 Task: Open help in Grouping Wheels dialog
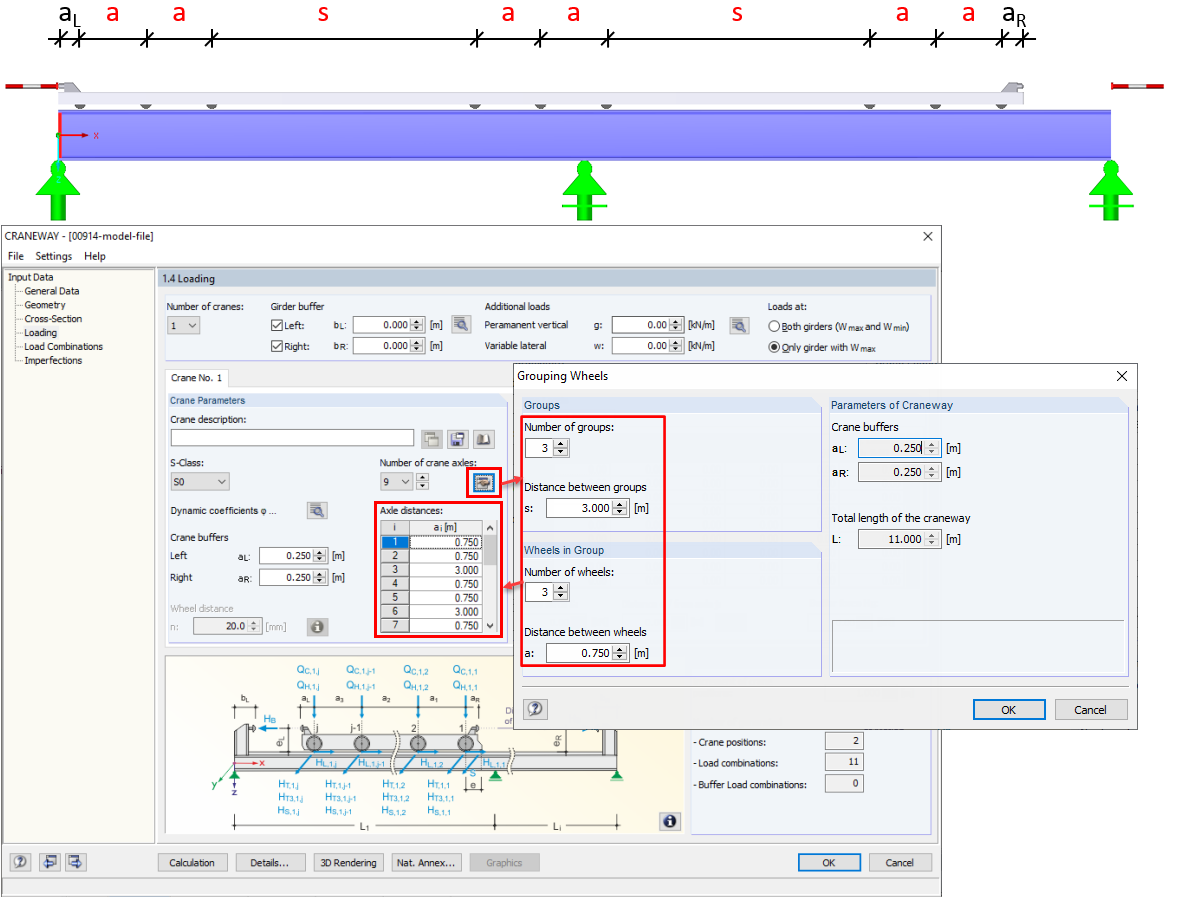pos(535,709)
